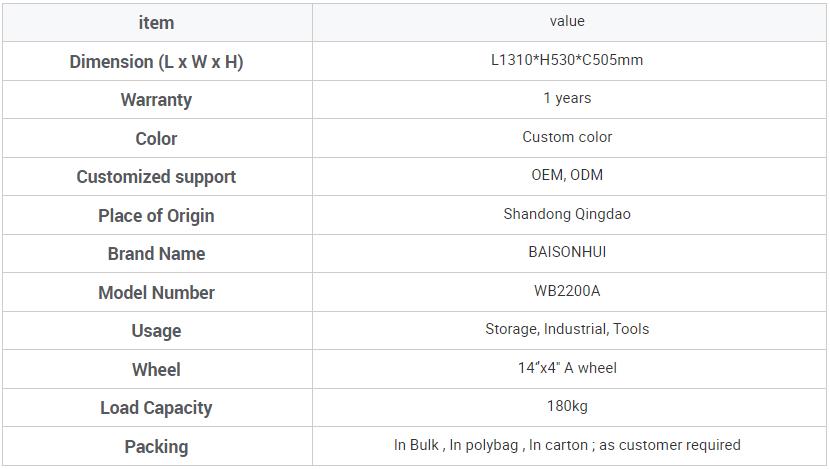Click the "item" header cell
830x469 pixels.
(x=156, y=22)
